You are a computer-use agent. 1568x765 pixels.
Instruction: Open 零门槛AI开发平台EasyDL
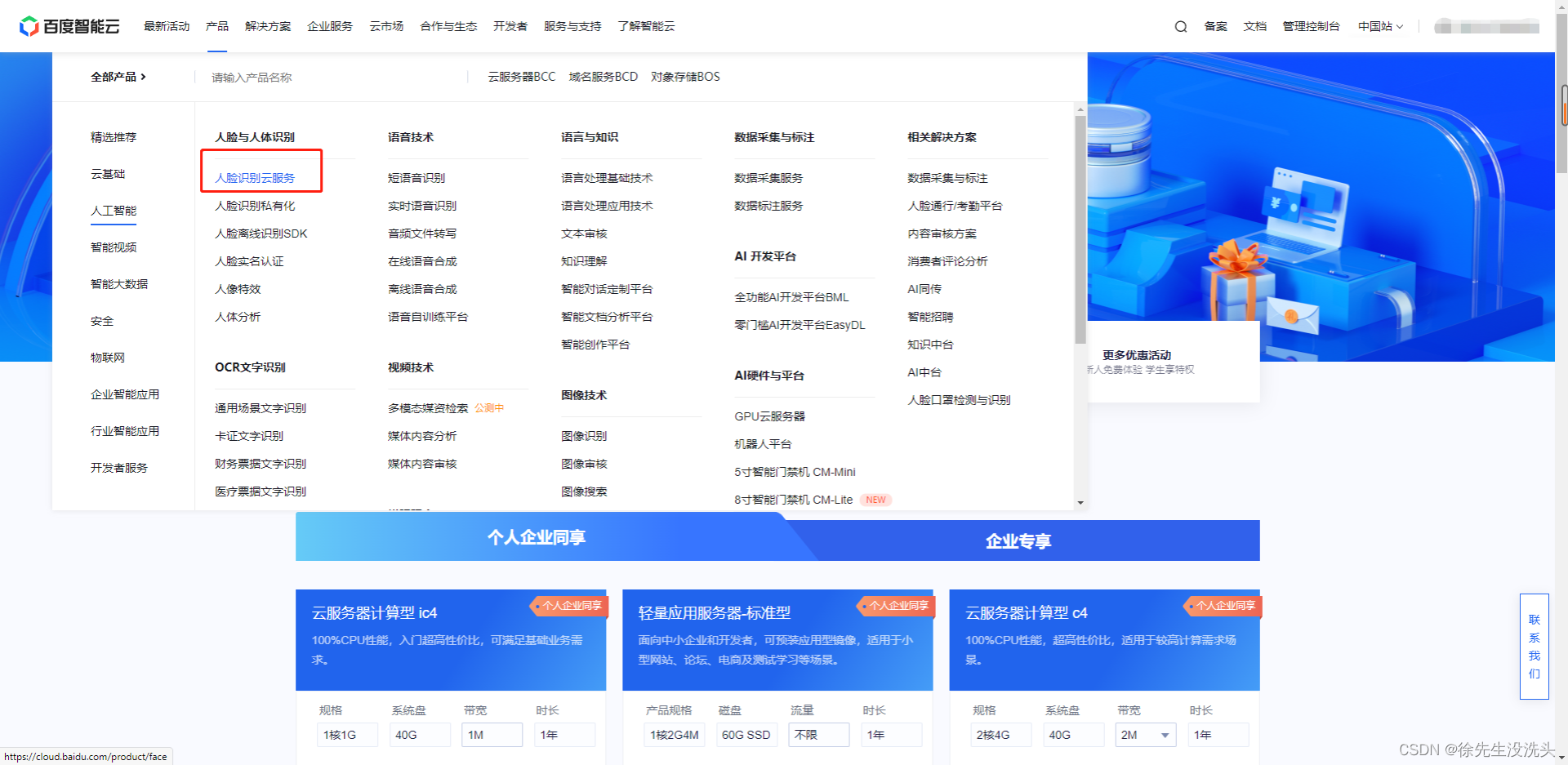click(800, 325)
